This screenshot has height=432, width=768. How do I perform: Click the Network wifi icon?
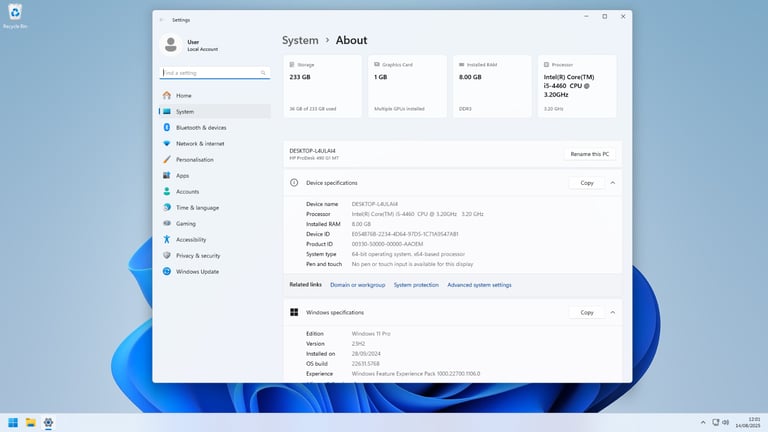pos(167,144)
